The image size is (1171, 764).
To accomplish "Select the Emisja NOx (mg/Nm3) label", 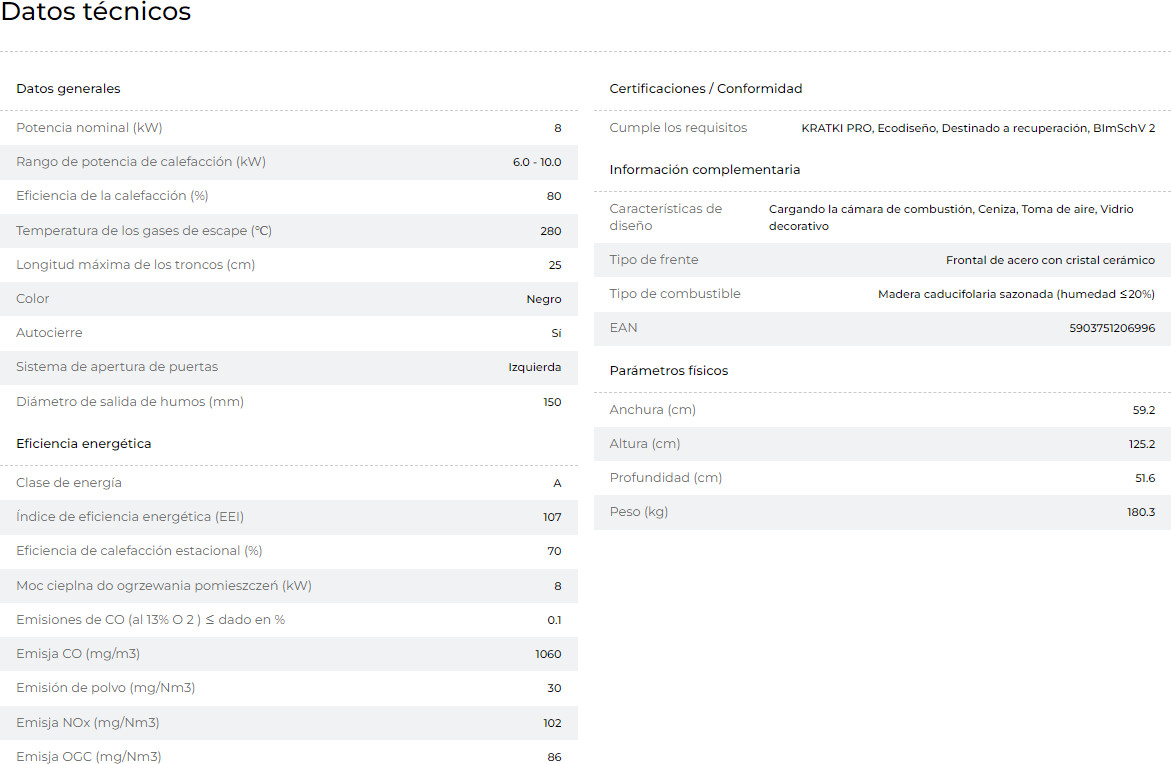I will coord(88,723).
